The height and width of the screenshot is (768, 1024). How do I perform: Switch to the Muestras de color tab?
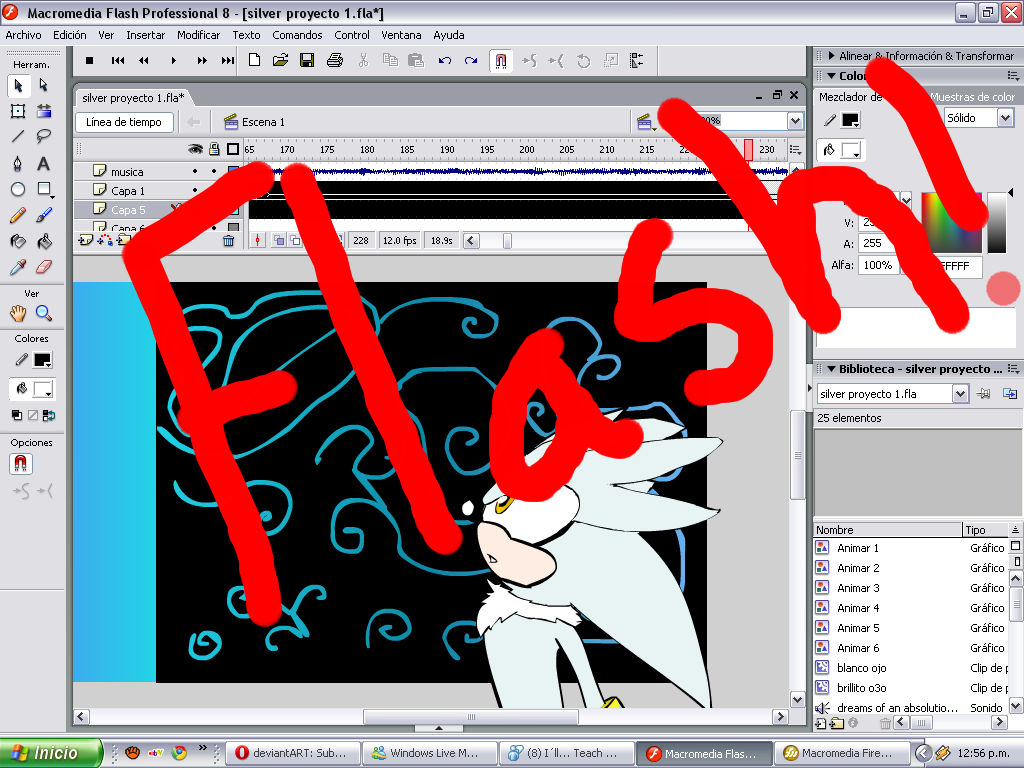972,97
